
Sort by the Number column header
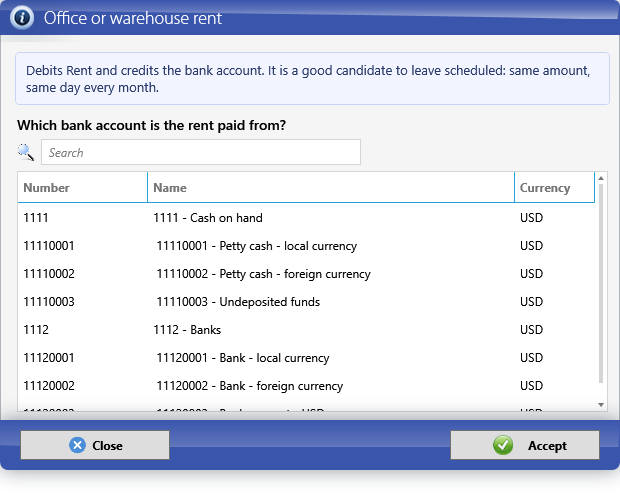pos(82,187)
